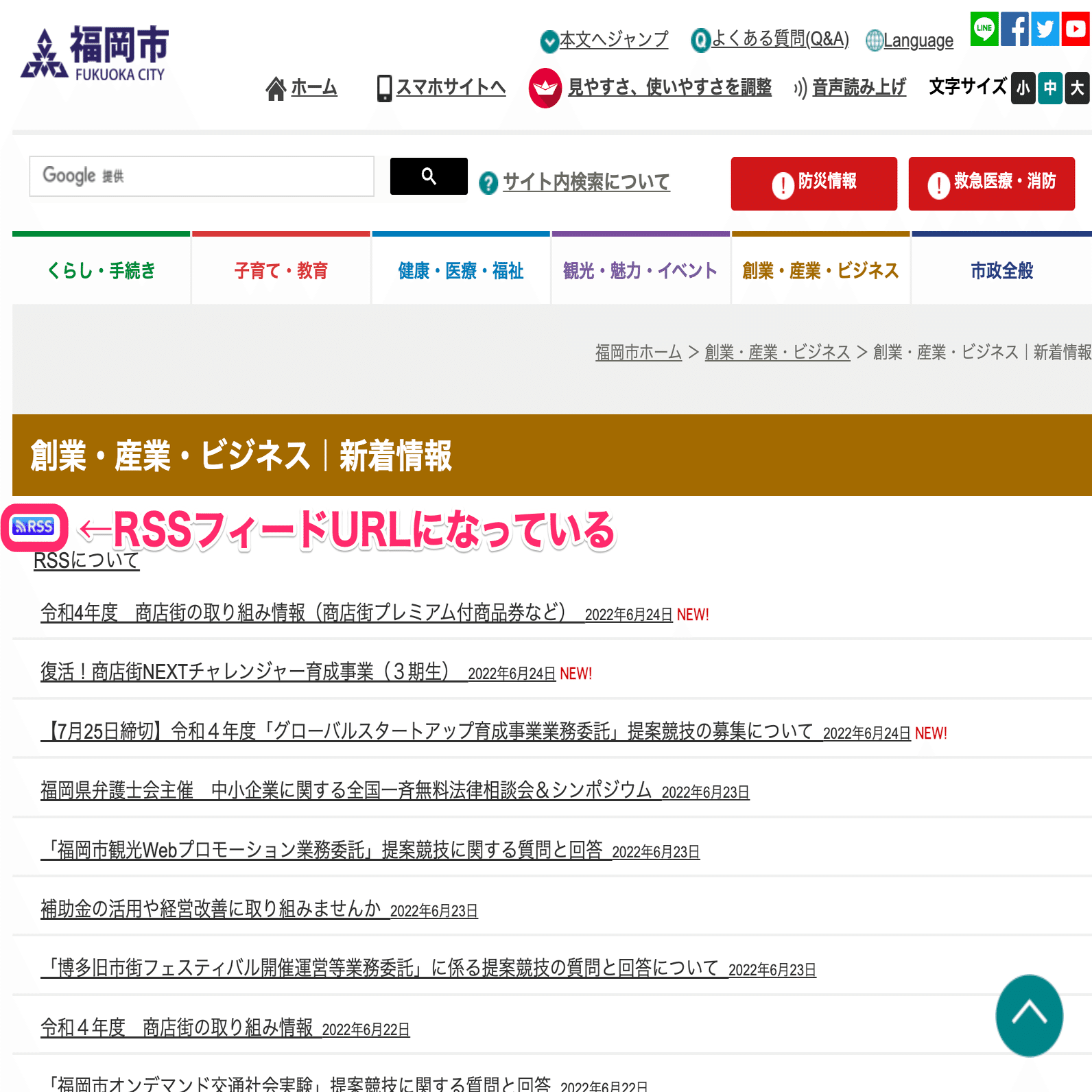Open the 防災情報 red button
Image resolution: width=1092 pixels, height=1092 pixels.
[814, 184]
